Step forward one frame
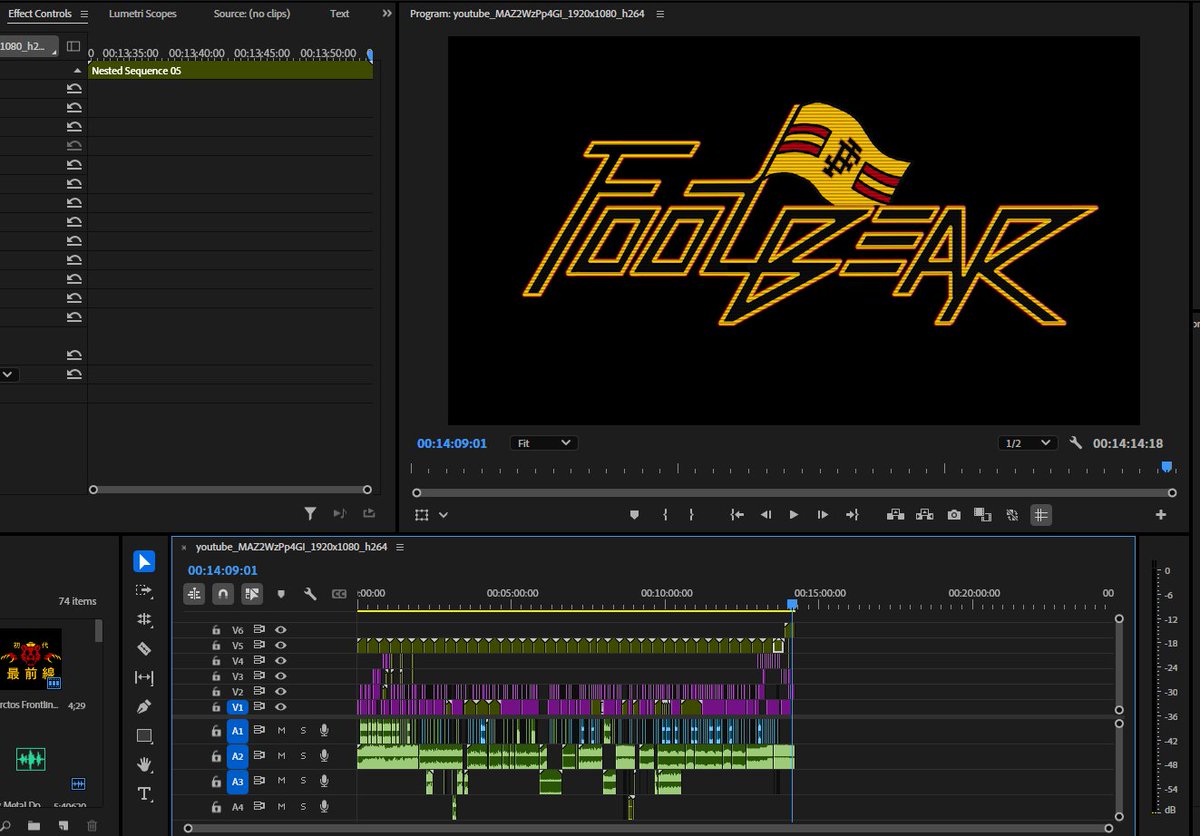Screen dimensions: 1200x836 tap(823, 515)
